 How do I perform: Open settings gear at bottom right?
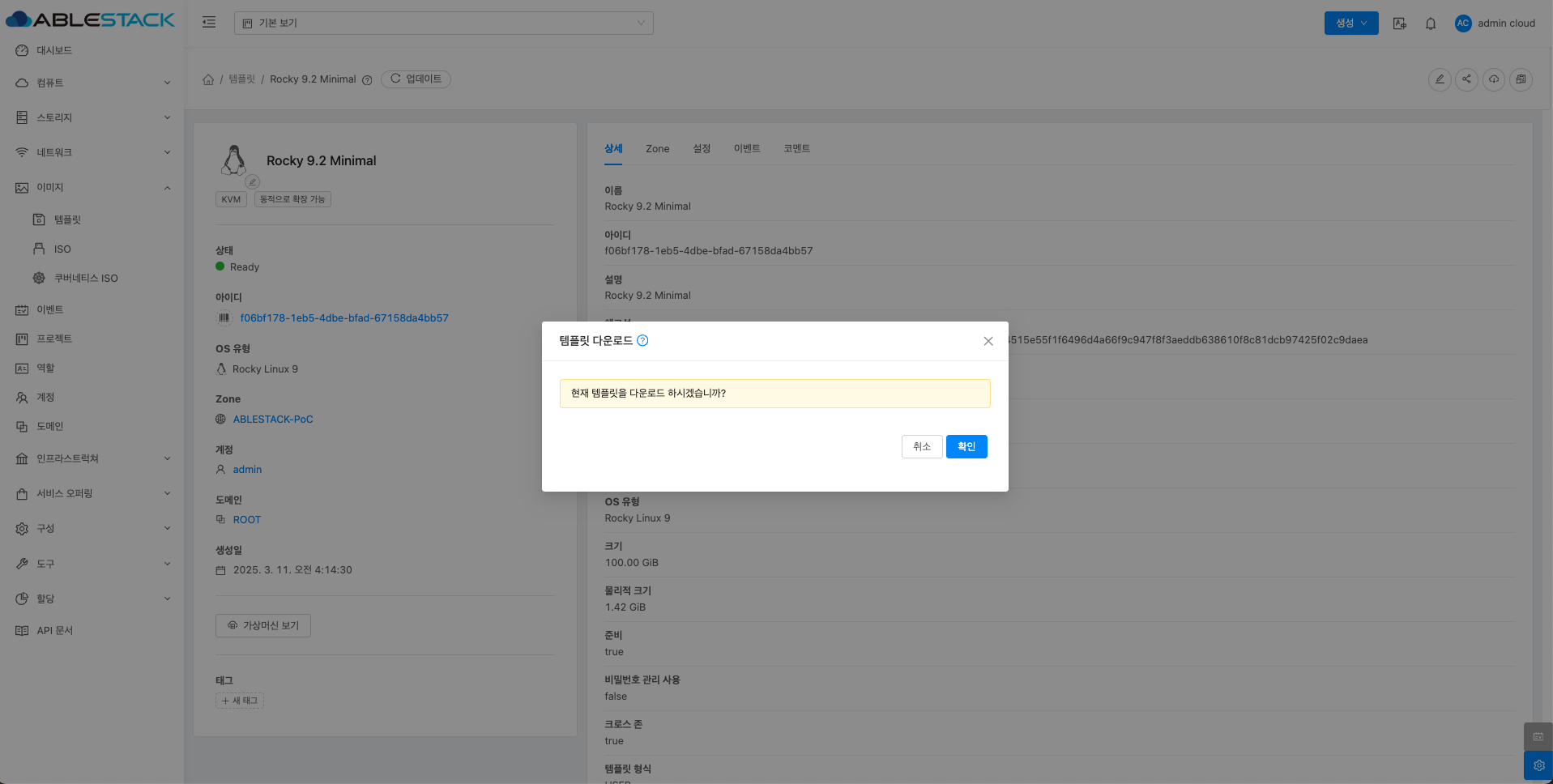click(x=1538, y=765)
